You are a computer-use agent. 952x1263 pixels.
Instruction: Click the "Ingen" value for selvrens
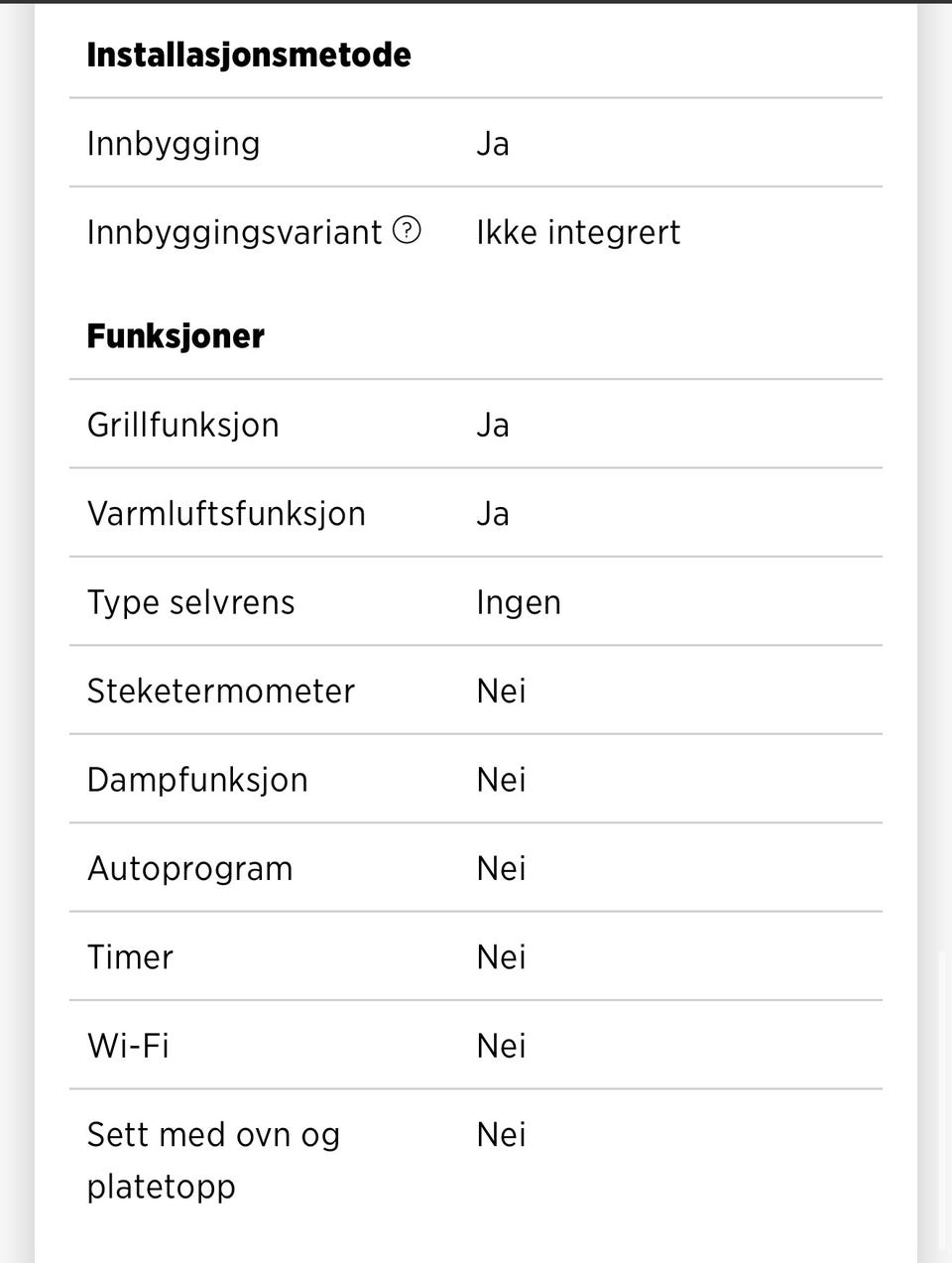[x=519, y=602]
